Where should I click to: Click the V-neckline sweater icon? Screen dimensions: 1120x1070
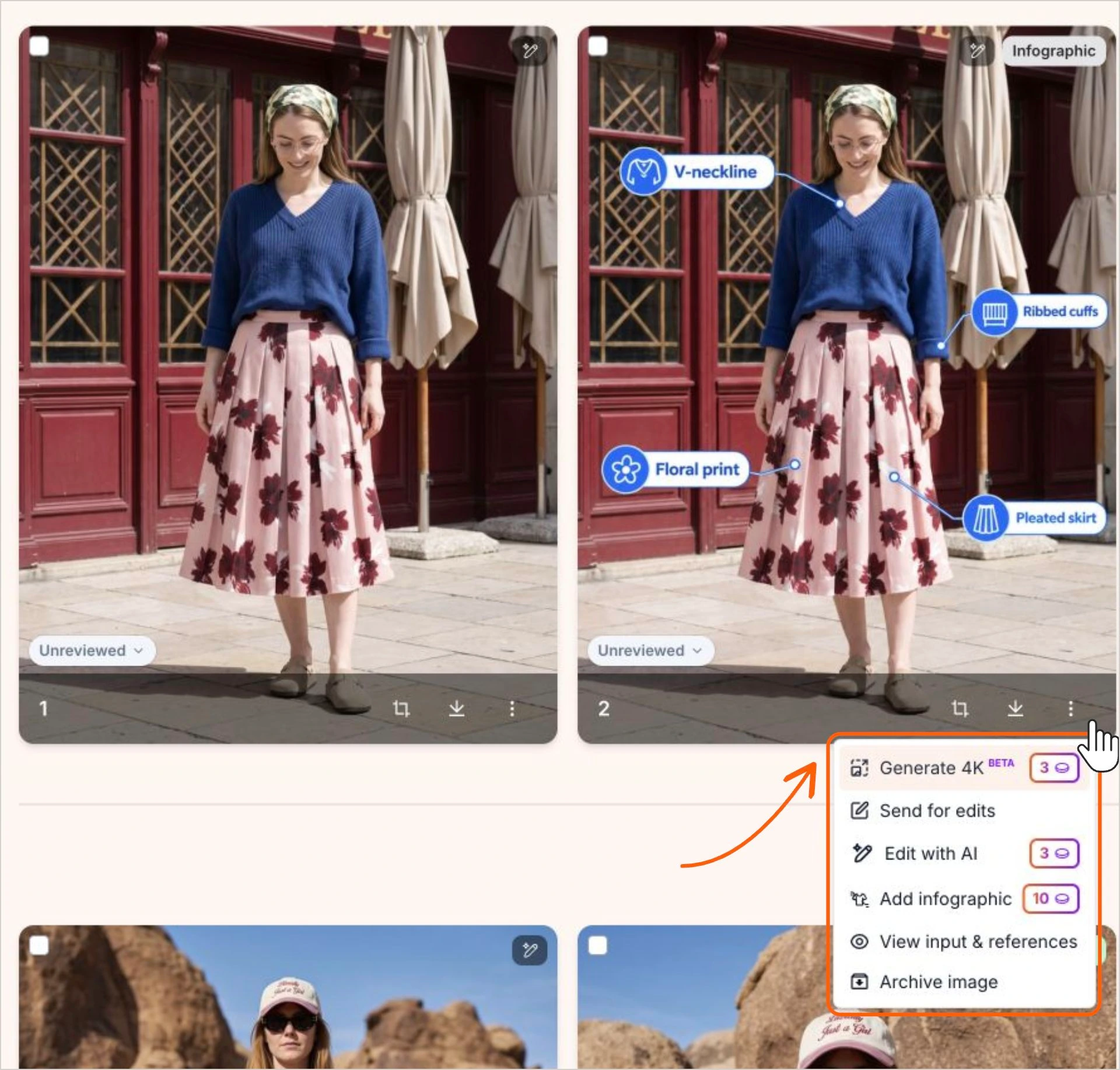(x=643, y=171)
